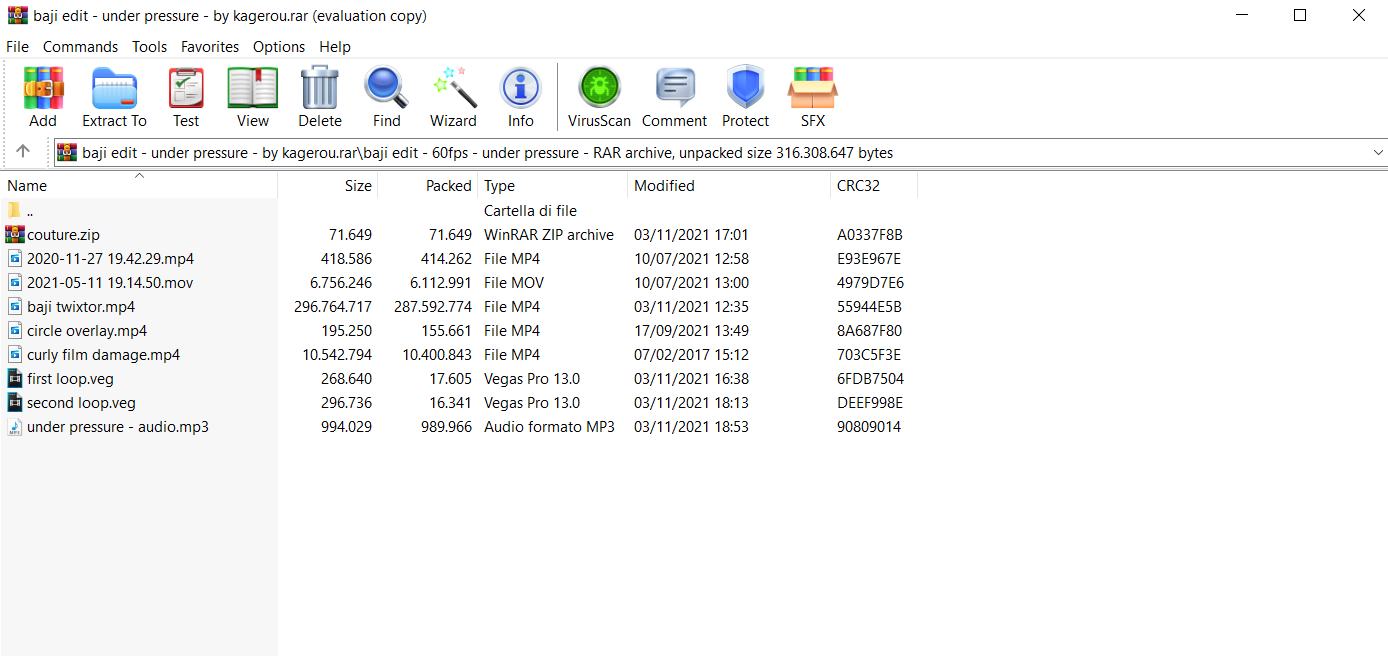The height and width of the screenshot is (656, 1388).
Task: Select the second loop.veg file name
Action: pyautogui.click(x=81, y=403)
